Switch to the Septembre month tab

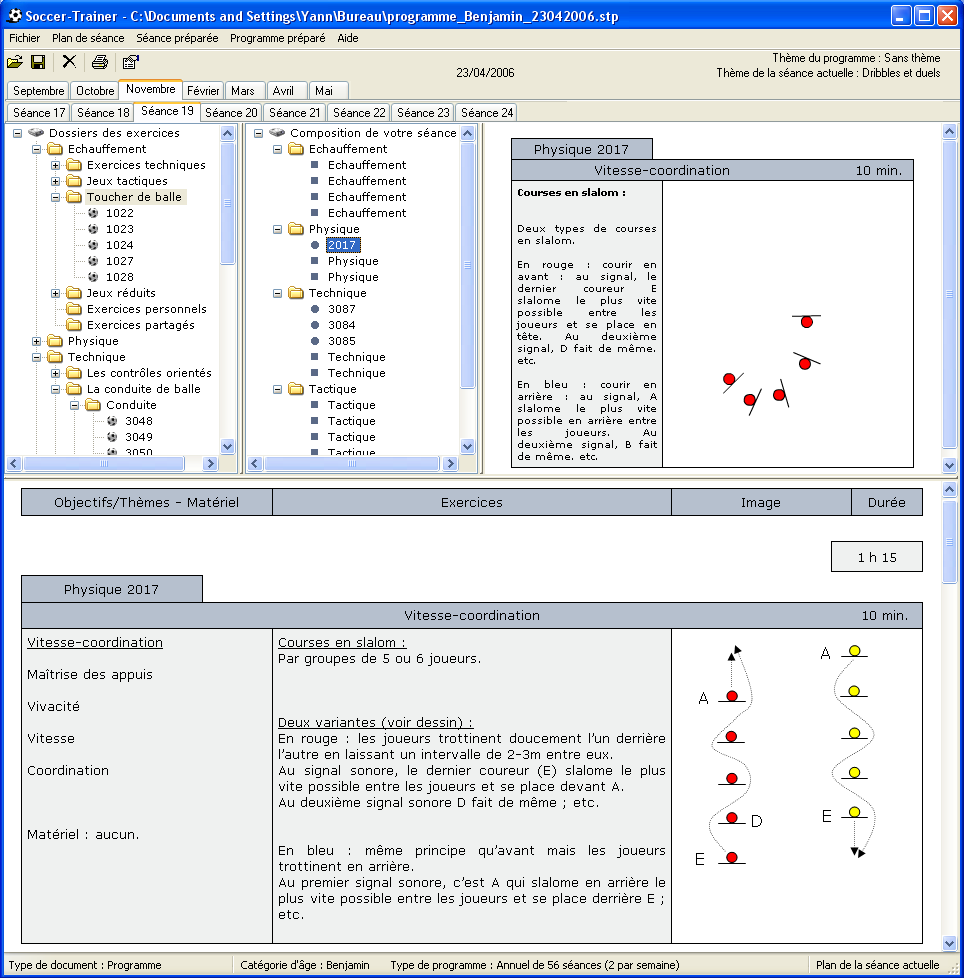39,91
